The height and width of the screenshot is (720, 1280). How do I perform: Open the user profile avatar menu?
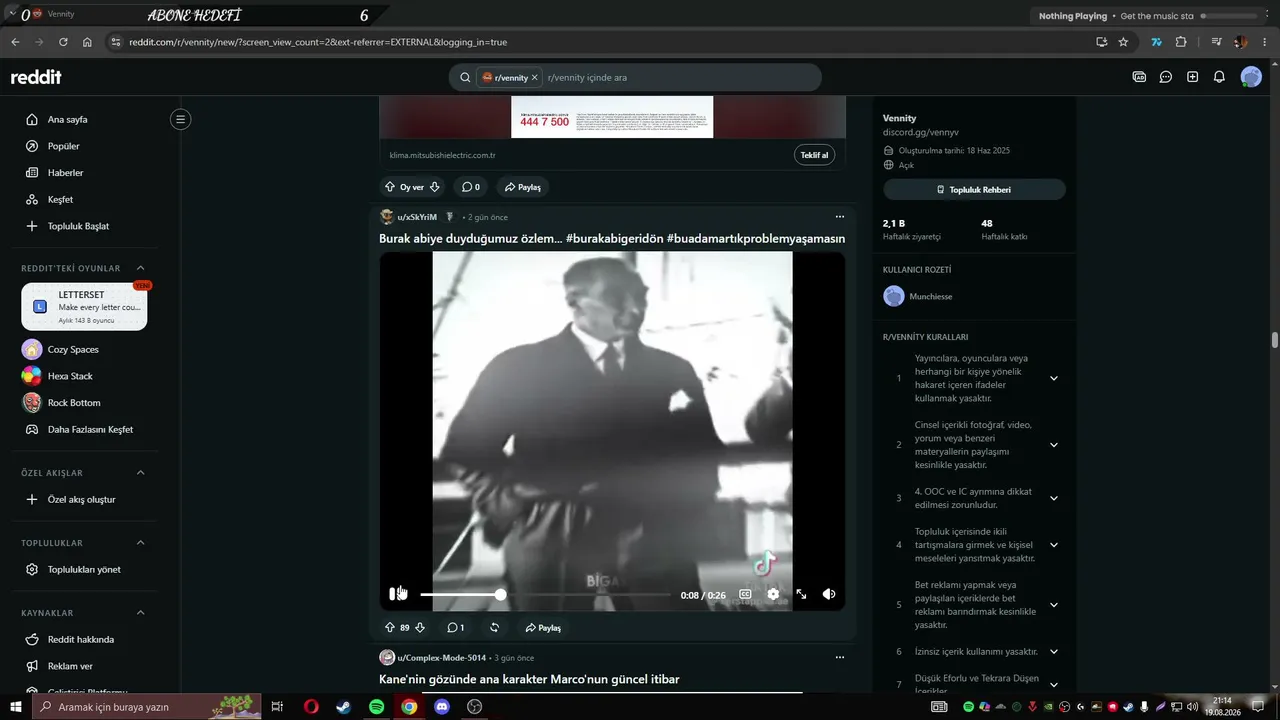pyautogui.click(x=1251, y=77)
